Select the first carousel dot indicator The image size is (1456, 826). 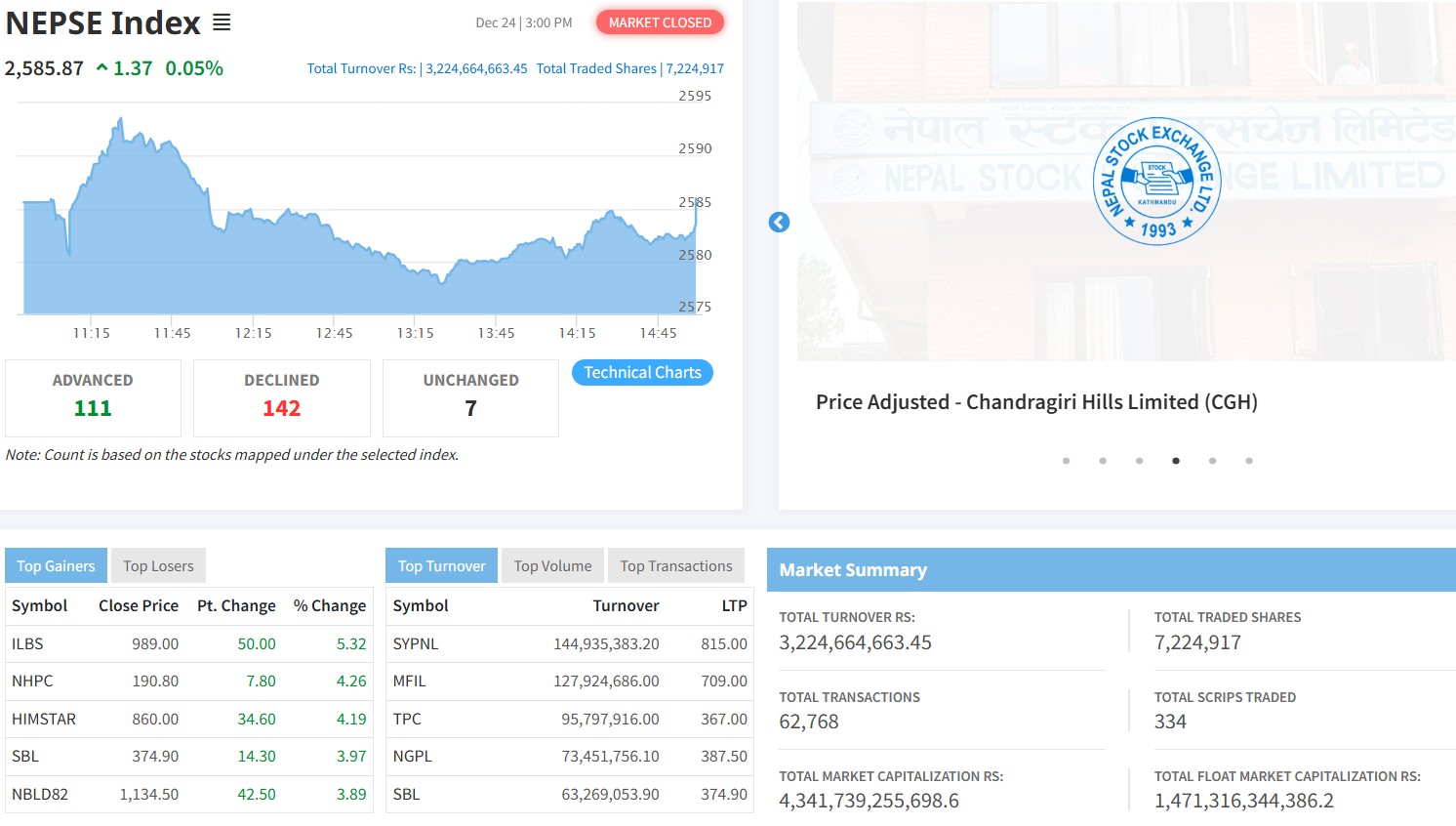[1066, 461]
